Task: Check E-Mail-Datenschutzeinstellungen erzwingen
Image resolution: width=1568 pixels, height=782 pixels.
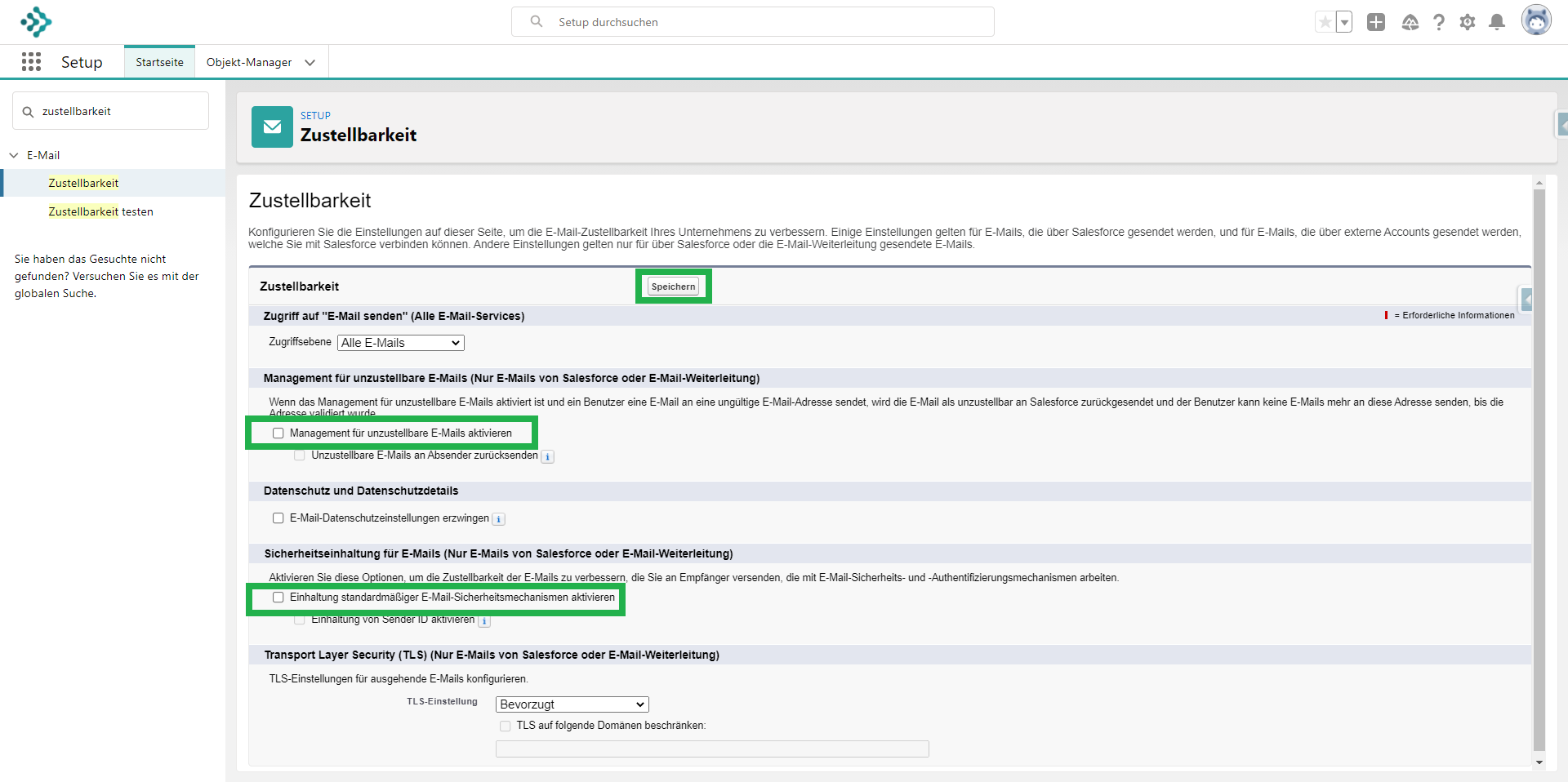Action: (x=278, y=518)
